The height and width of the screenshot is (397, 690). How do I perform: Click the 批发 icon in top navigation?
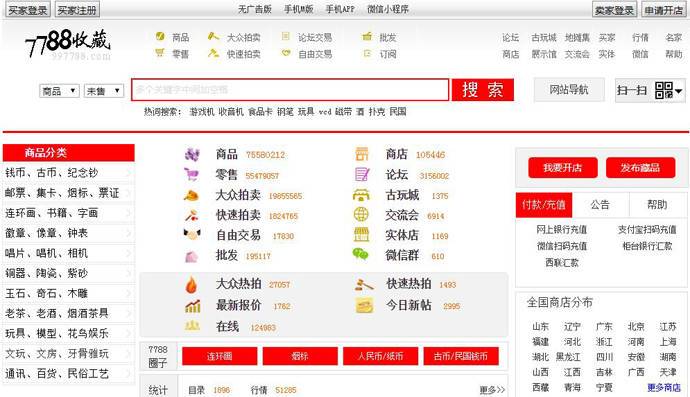pyautogui.click(x=367, y=36)
